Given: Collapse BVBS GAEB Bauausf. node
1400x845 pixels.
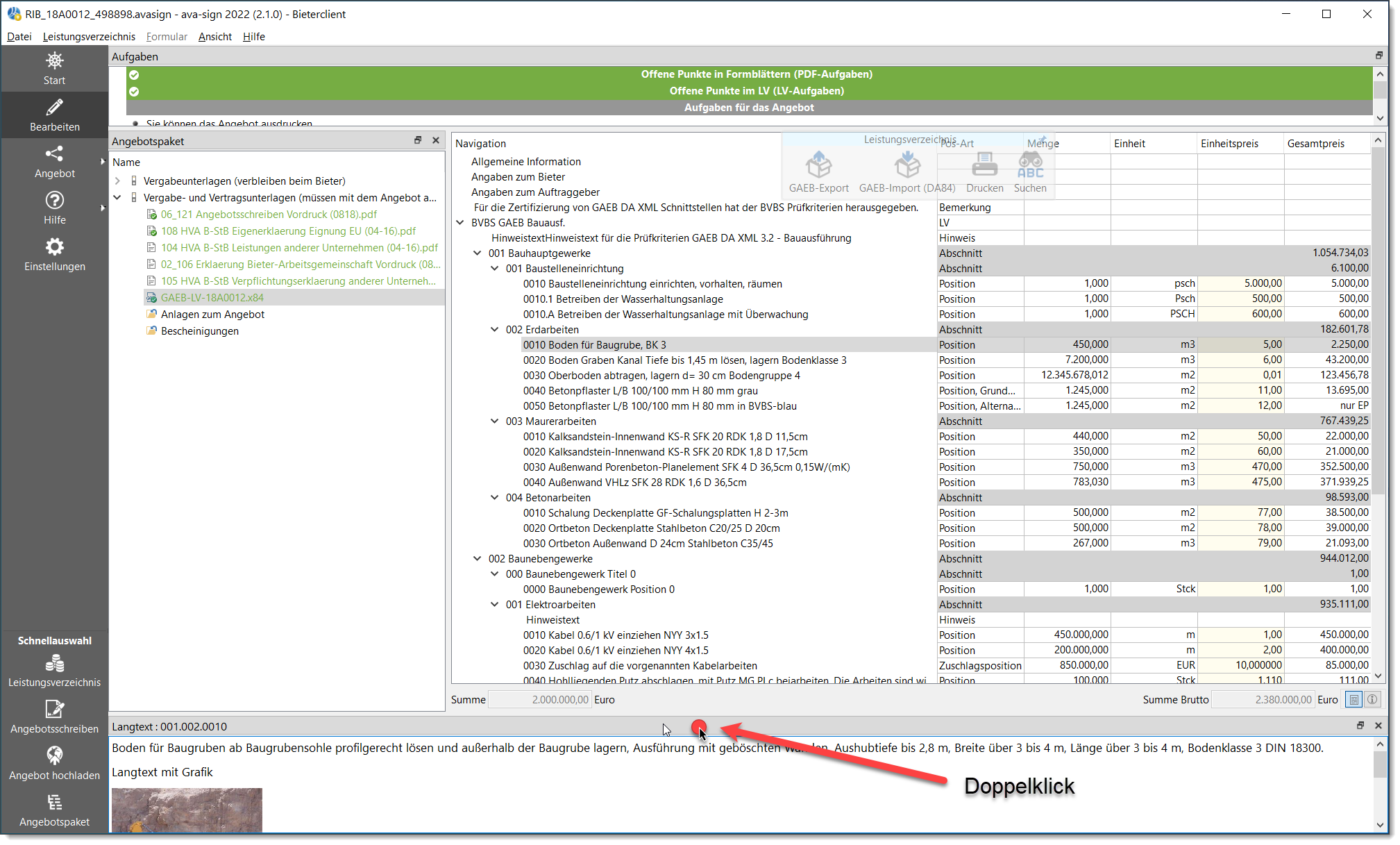Looking at the screenshot, I should pos(460,222).
